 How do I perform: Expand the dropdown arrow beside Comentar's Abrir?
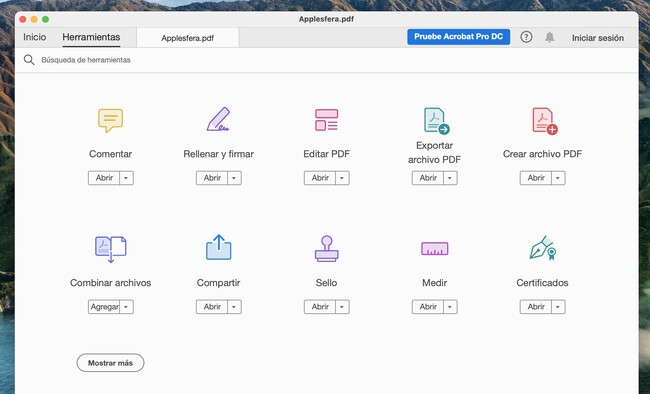126,178
